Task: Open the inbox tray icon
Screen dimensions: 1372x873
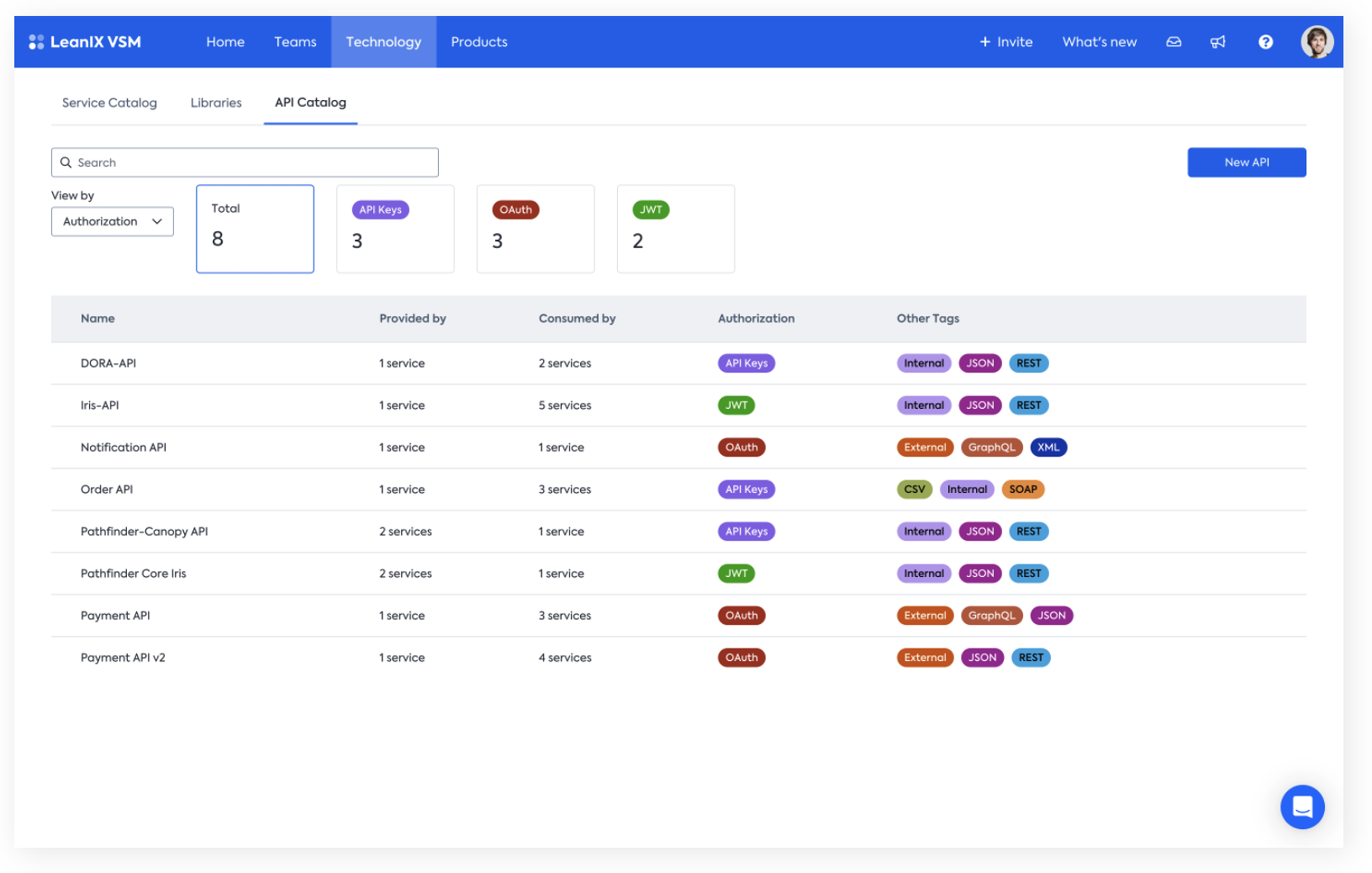Action: tap(1174, 42)
